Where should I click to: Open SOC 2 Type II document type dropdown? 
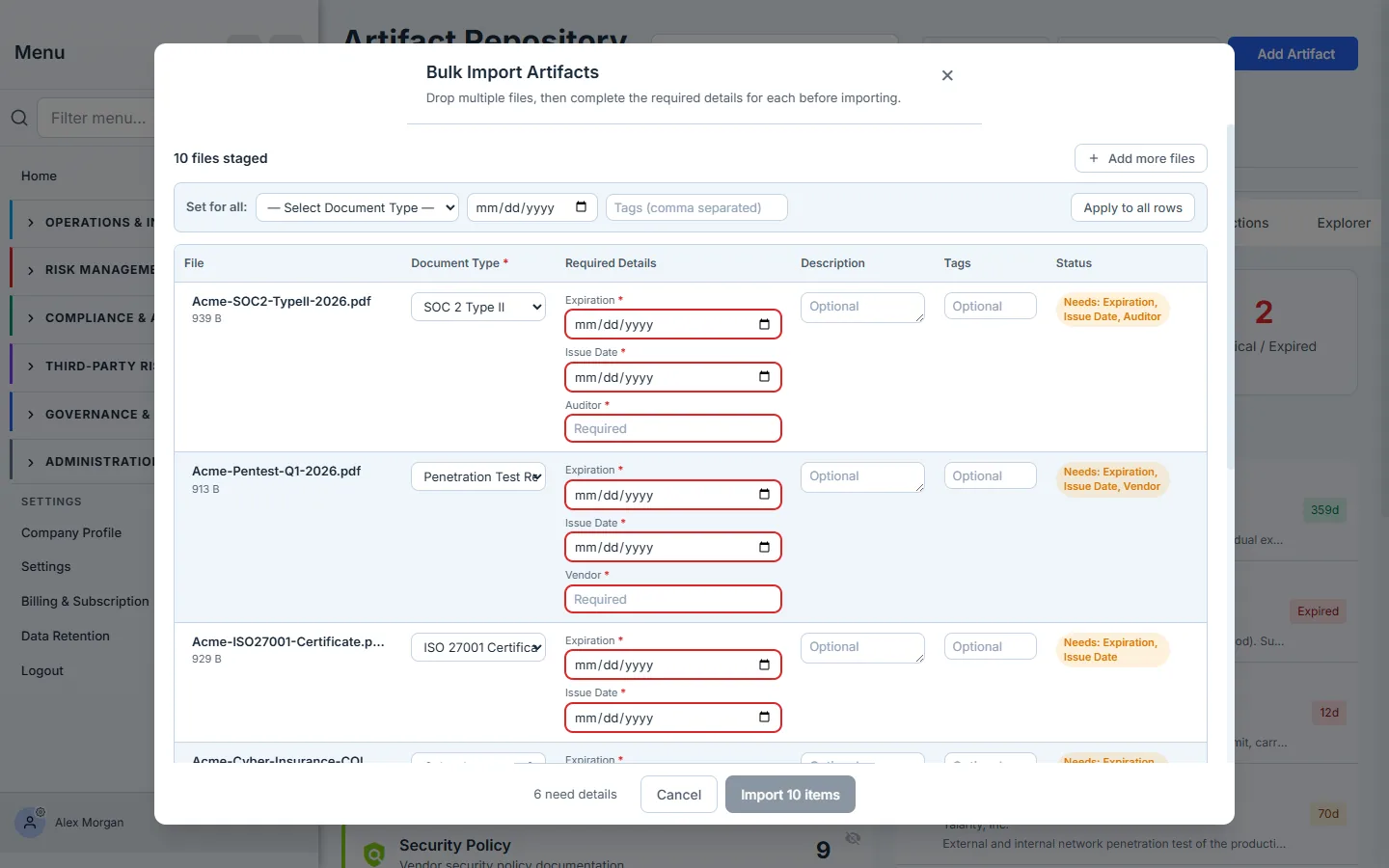coord(478,307)
